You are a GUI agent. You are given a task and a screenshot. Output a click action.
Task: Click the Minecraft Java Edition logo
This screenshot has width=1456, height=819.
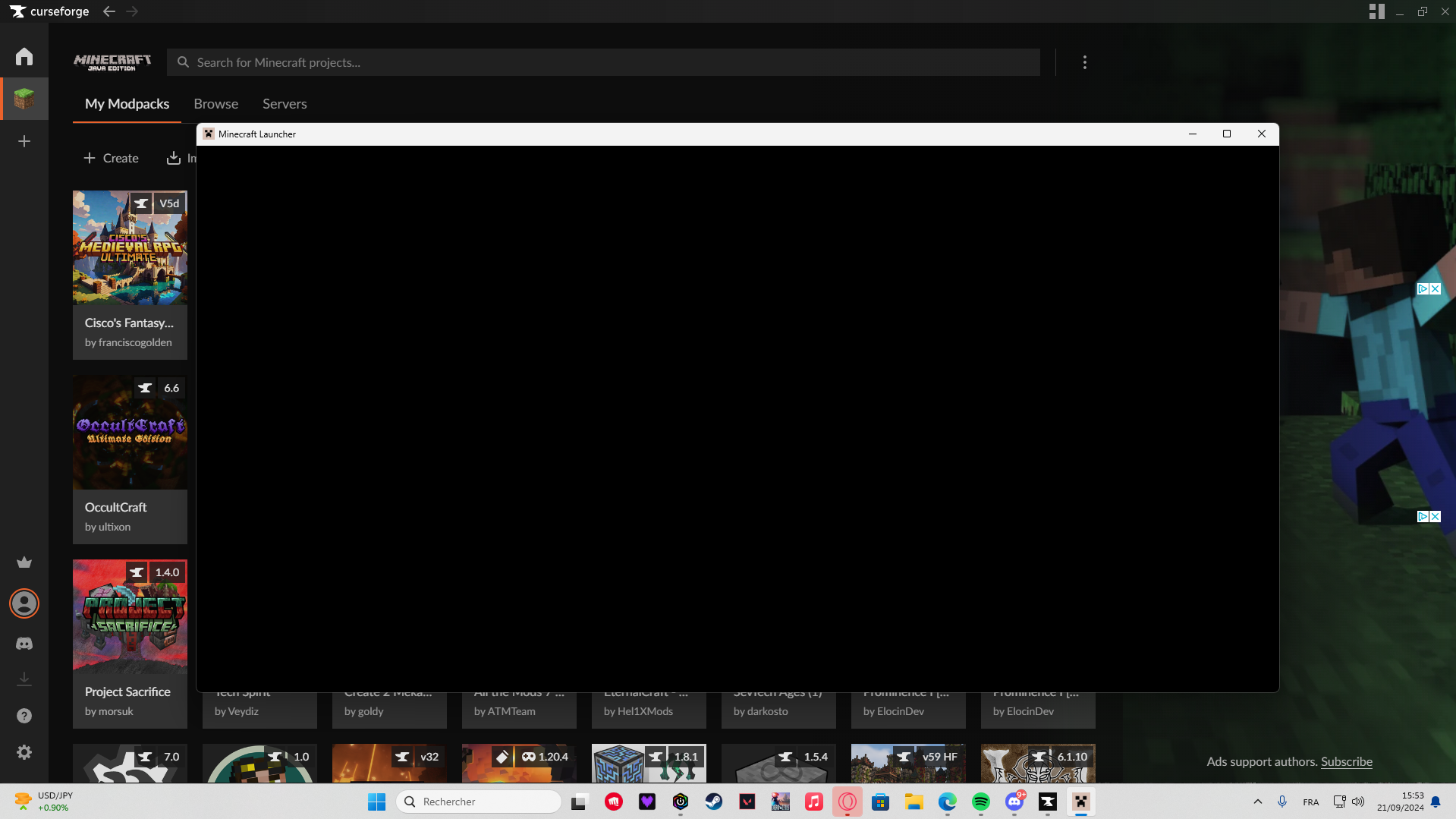click(112, 62)
